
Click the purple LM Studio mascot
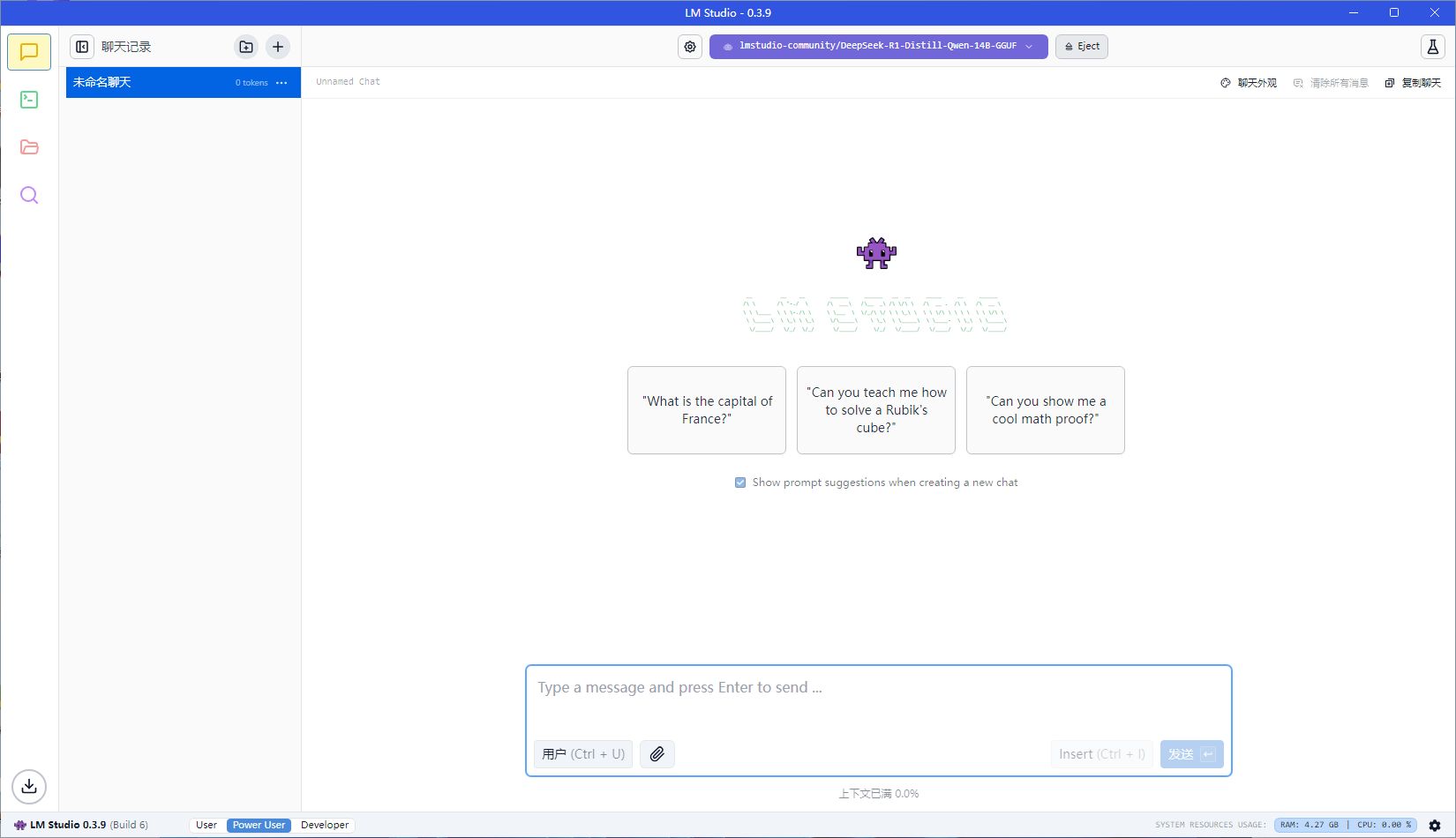pyautogui.click(x=876, y=253)
